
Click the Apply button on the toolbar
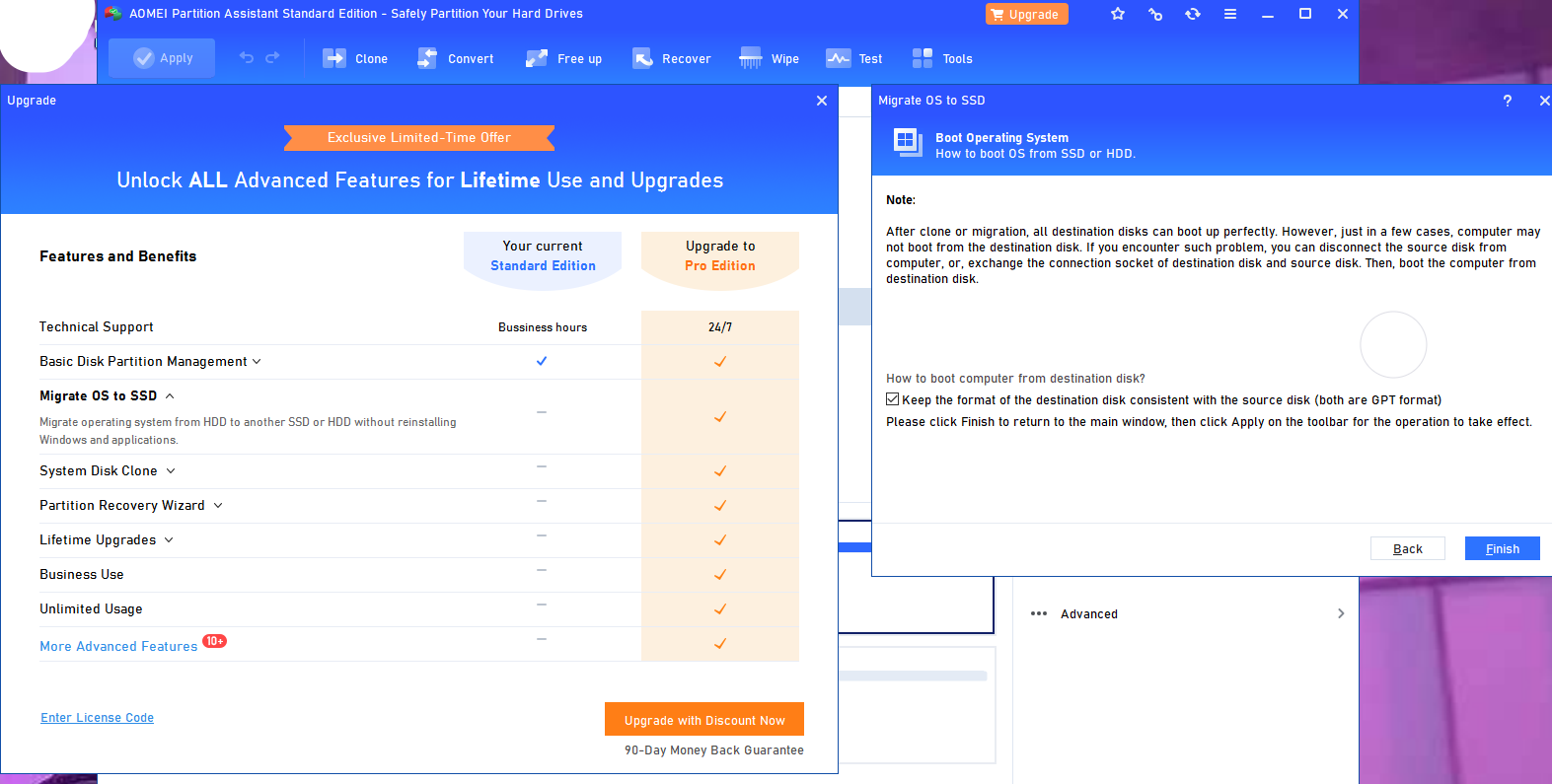pos(162,58)
